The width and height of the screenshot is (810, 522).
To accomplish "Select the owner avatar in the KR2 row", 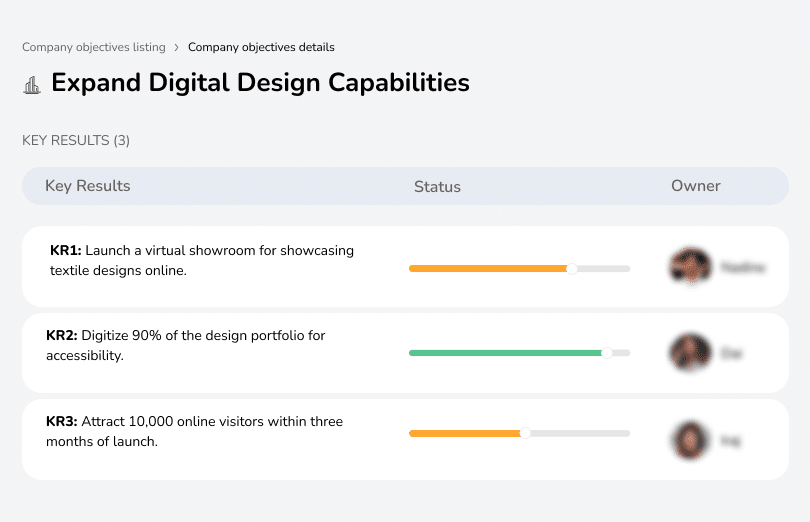I will tap(689, 353).
